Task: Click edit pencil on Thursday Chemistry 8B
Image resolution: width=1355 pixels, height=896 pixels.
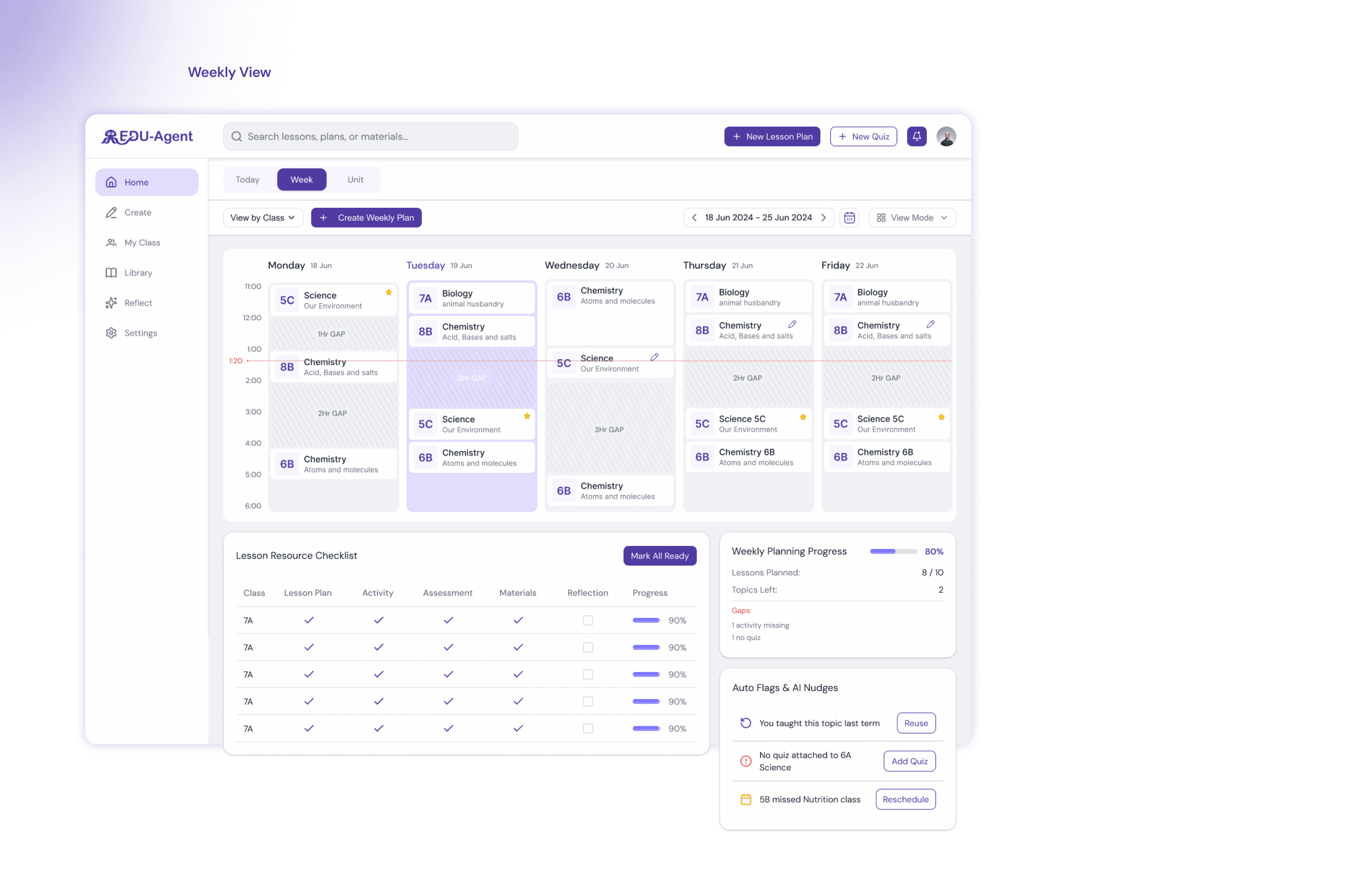Action: [792, 324]
